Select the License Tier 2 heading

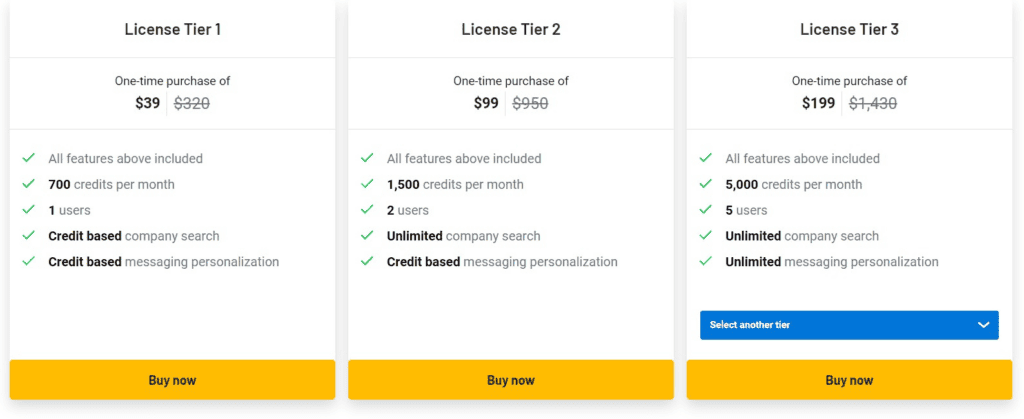[511, 29]
